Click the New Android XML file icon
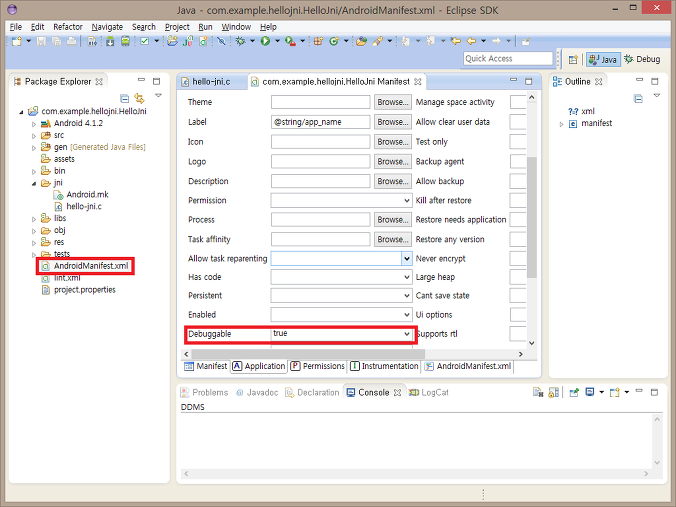 203,41
